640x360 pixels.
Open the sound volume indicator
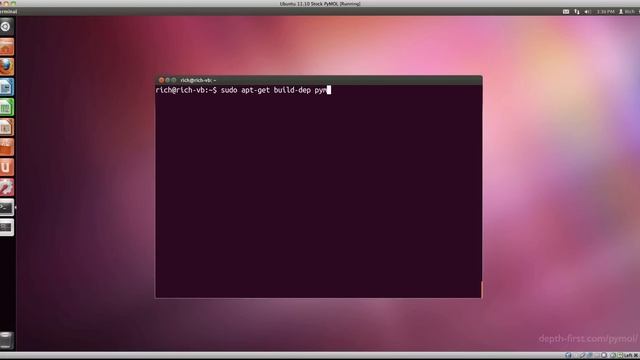coord(588,11)
